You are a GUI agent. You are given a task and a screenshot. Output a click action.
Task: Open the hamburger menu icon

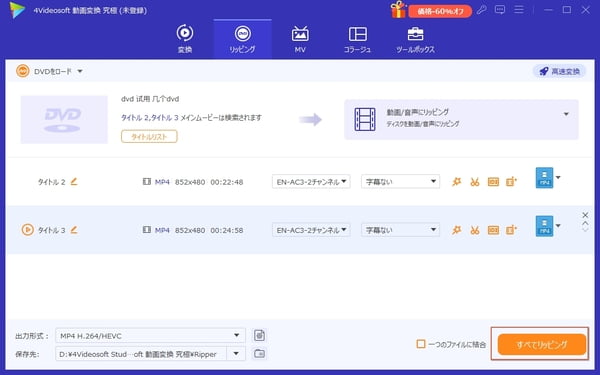click(519, 10)
